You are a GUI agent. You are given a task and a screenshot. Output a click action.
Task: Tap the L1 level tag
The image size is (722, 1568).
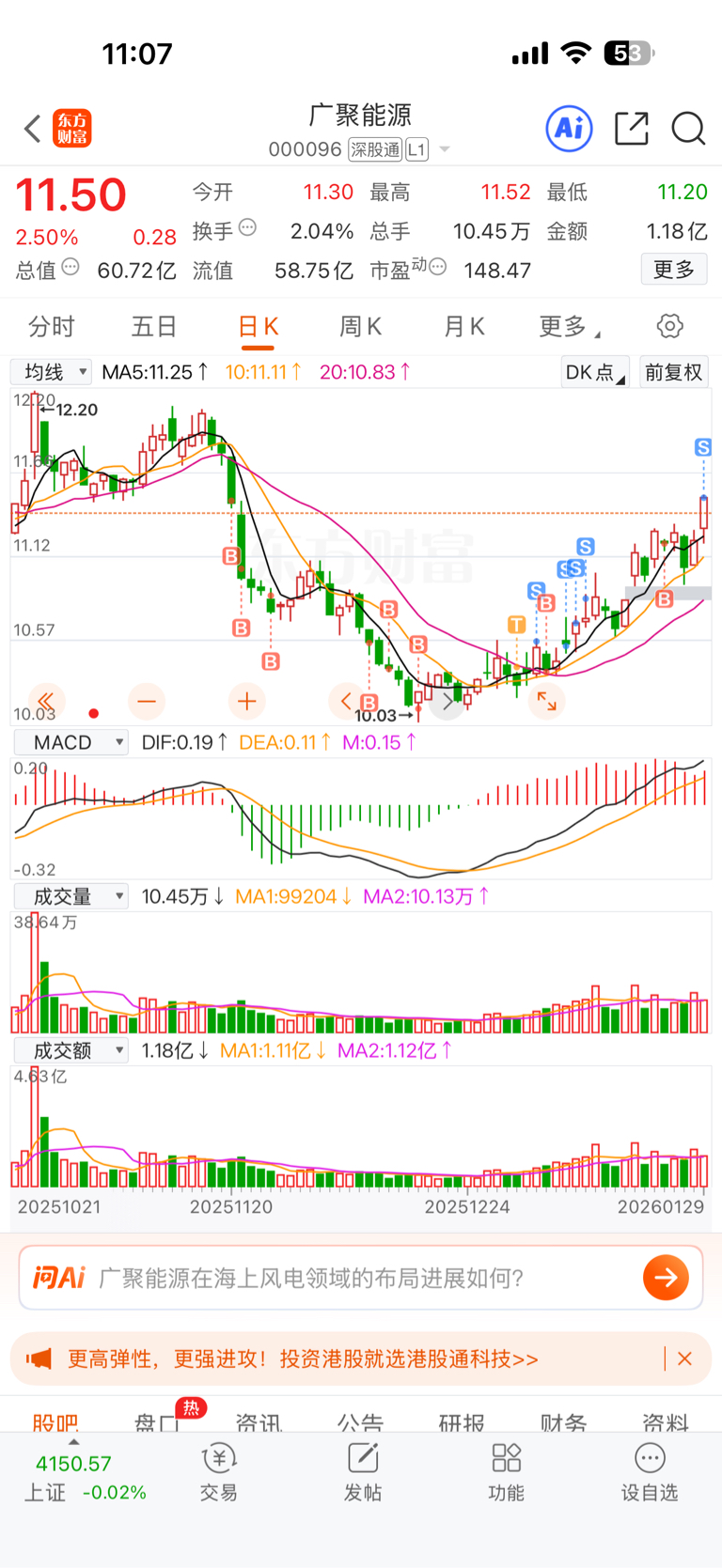pos(417,149)
